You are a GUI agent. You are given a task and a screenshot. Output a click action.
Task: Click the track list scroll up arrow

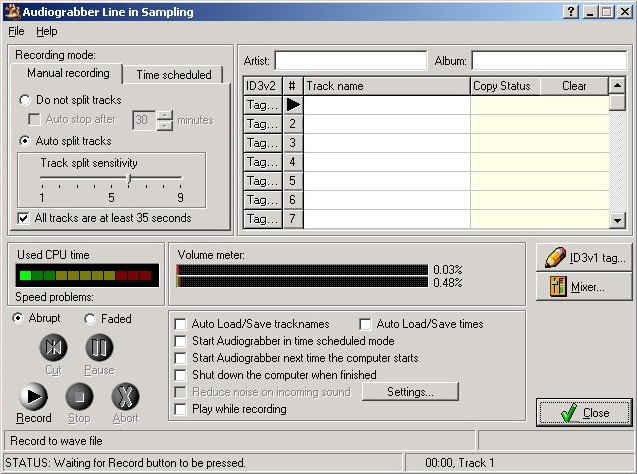point(617,85)
